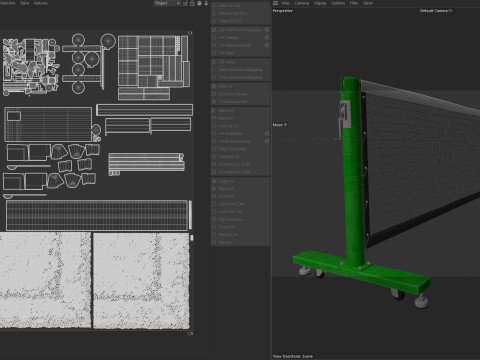This screenshot has width=480, height=360.
Task: Click the lock icon in the UV editor header
Action: 192,3
